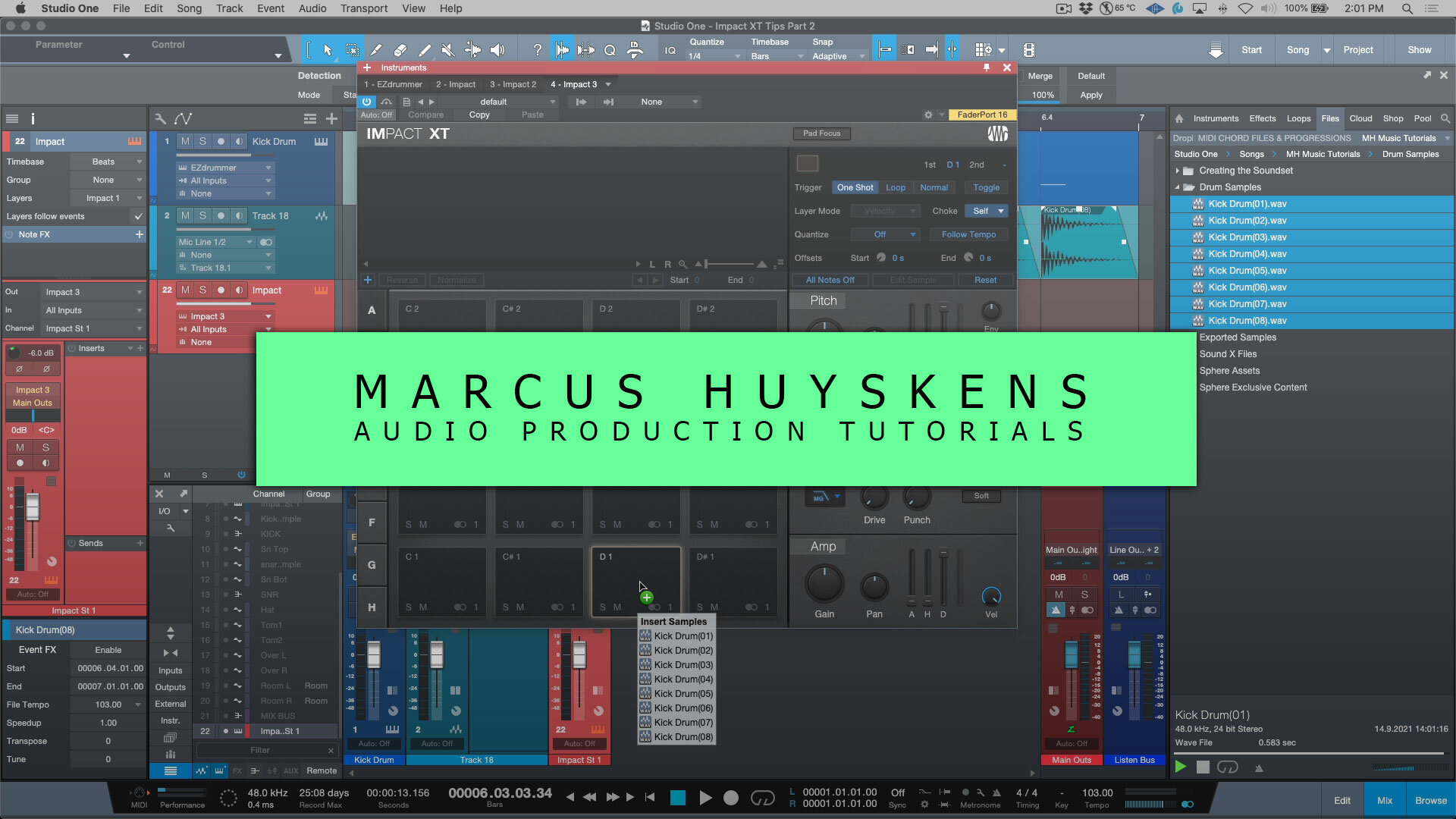Open the Quantize value 1/4 dropdown
This screenshot has width=1456, height=819.
point(714,56)
